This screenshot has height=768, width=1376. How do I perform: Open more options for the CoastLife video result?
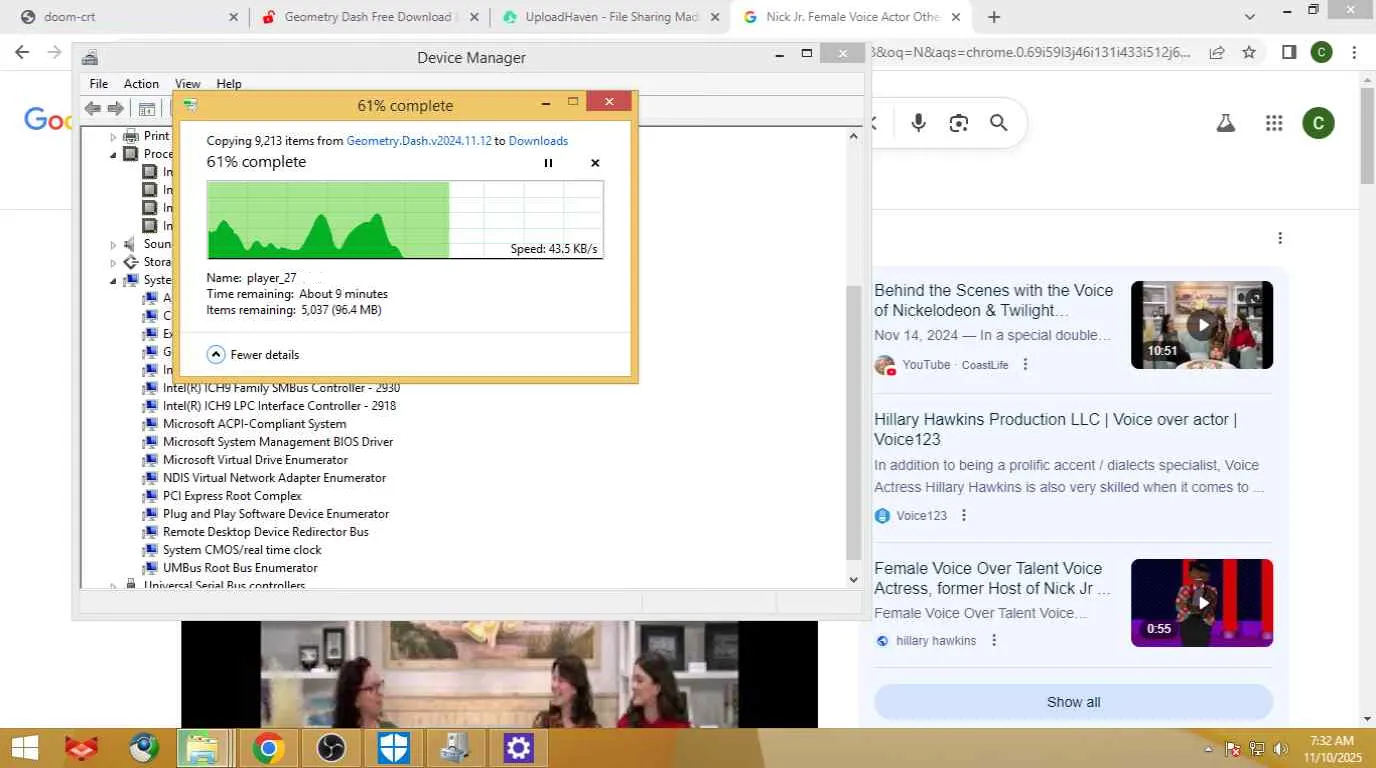pos(1025,365)
